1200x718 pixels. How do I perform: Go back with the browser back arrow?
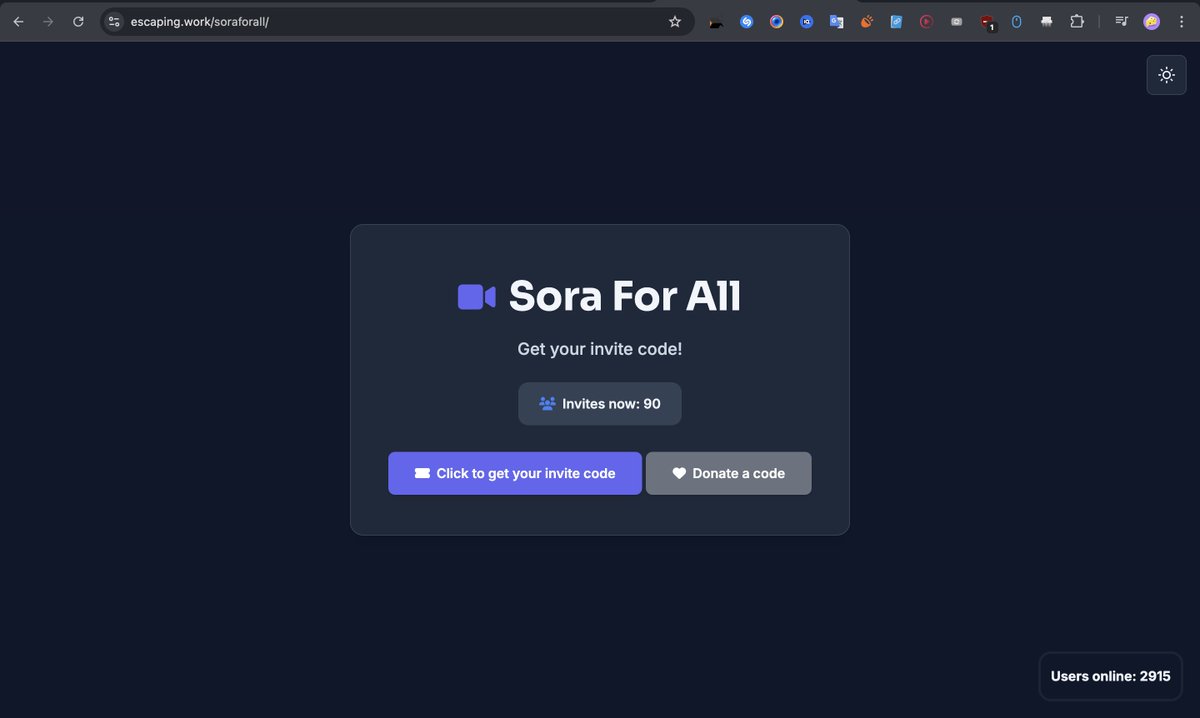tap(18, 21)
